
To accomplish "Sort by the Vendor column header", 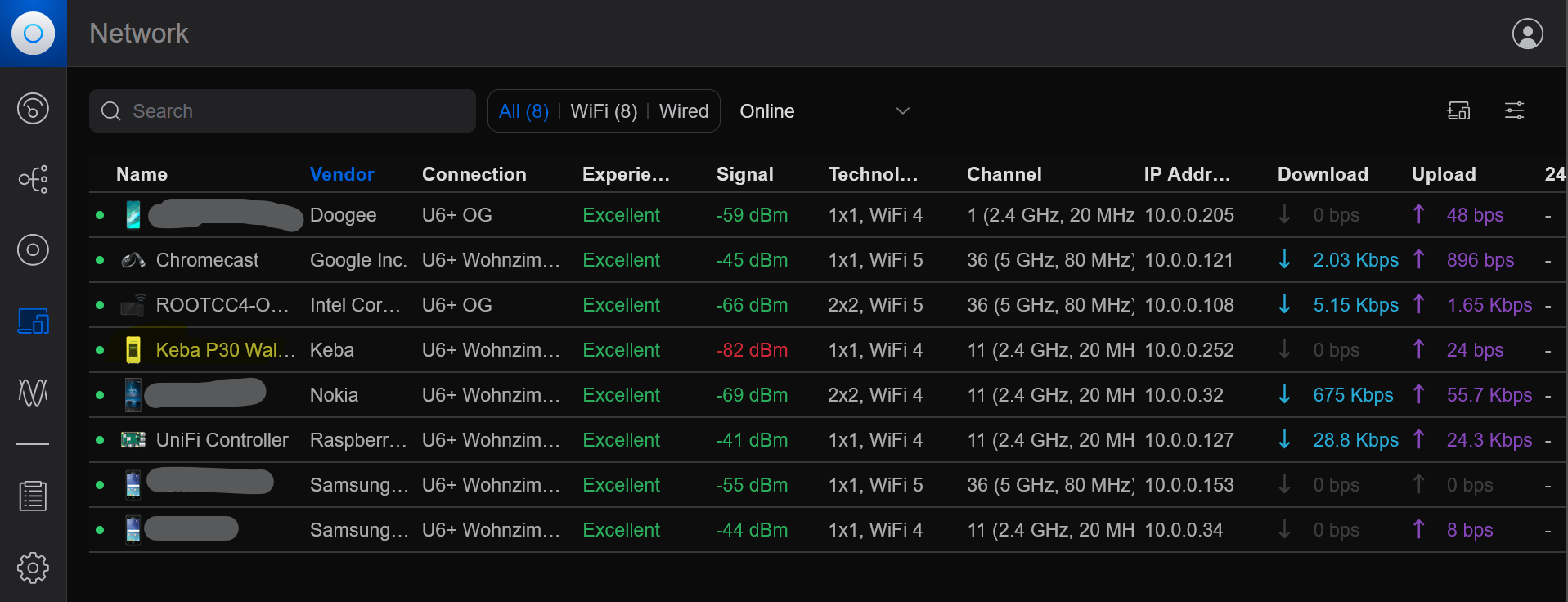I will point(342,174).
